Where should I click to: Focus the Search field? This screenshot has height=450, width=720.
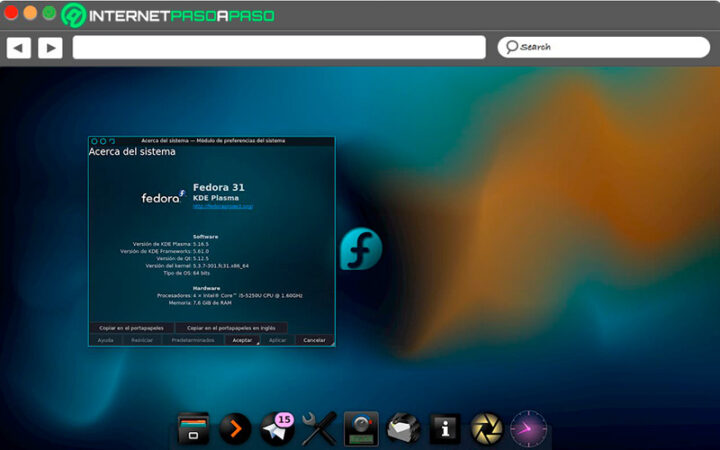tap(603, 47)
